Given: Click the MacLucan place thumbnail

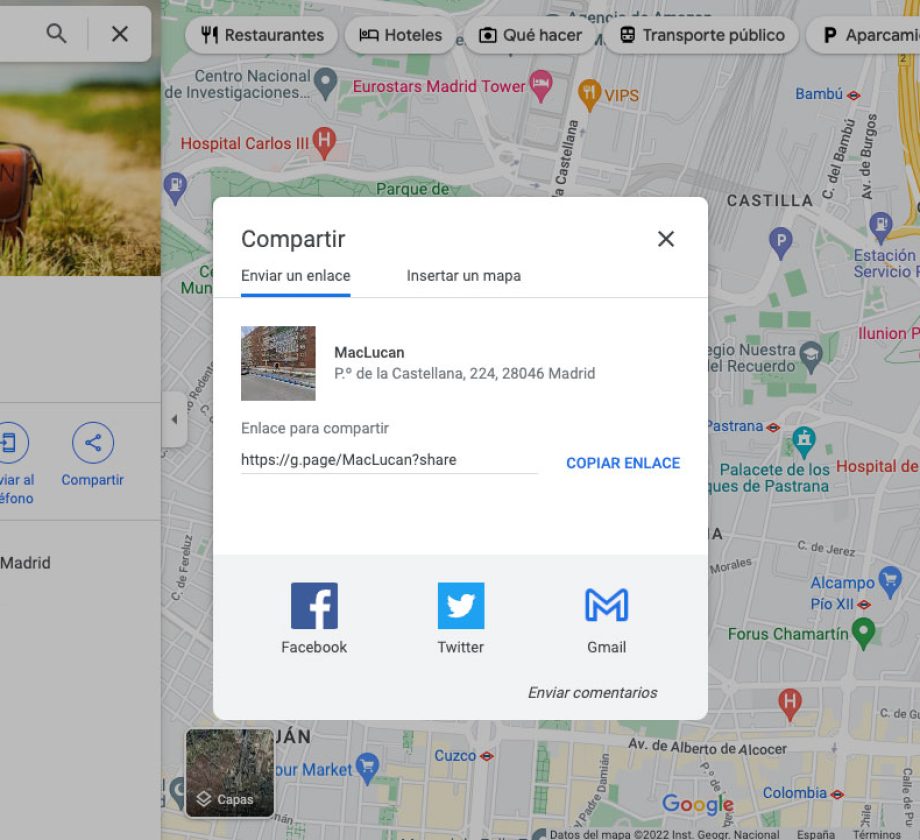Looking at the screenshot, I should [x=278, y=363].
